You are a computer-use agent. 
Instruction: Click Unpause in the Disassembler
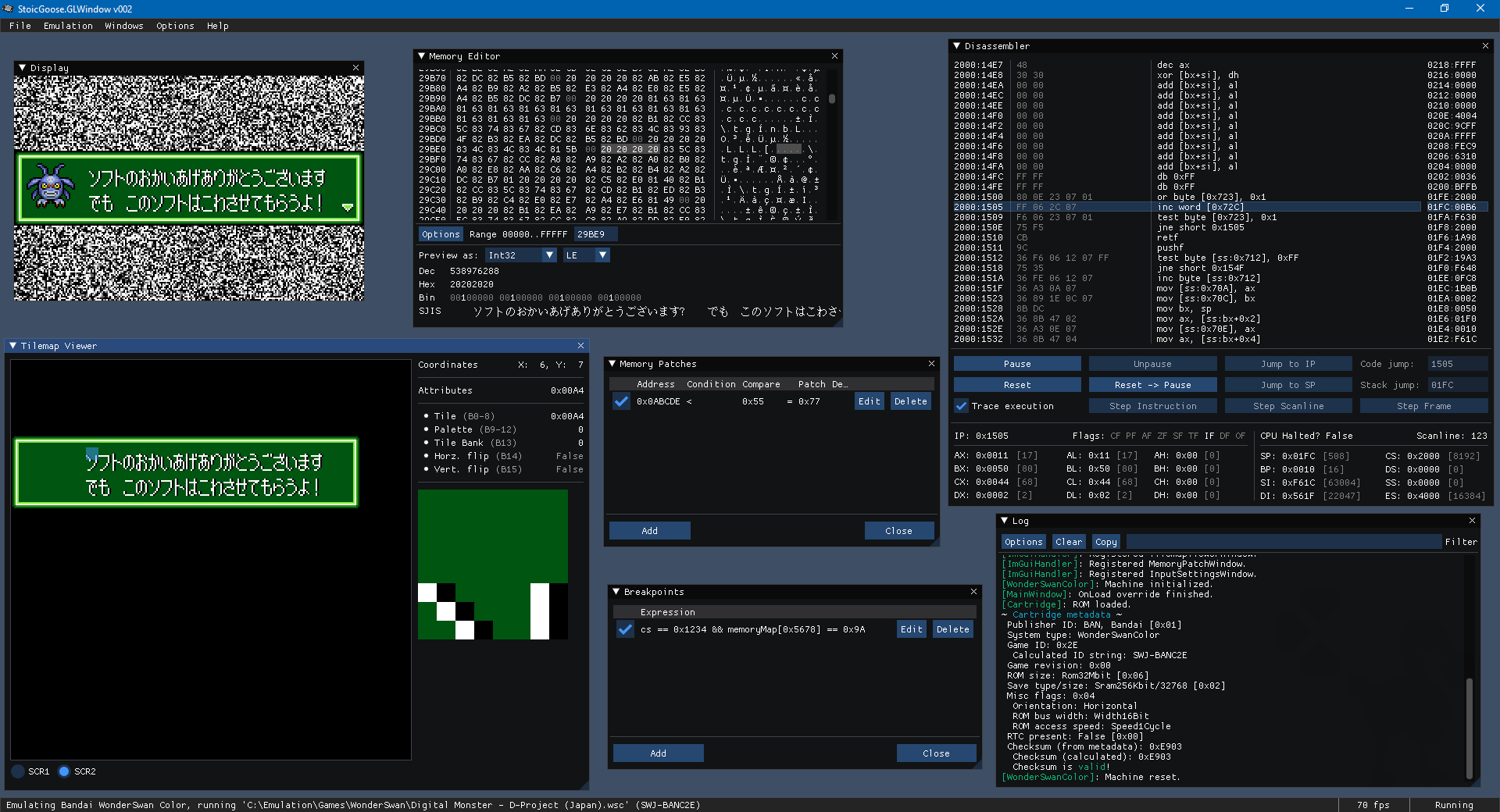click(1152, 364)
